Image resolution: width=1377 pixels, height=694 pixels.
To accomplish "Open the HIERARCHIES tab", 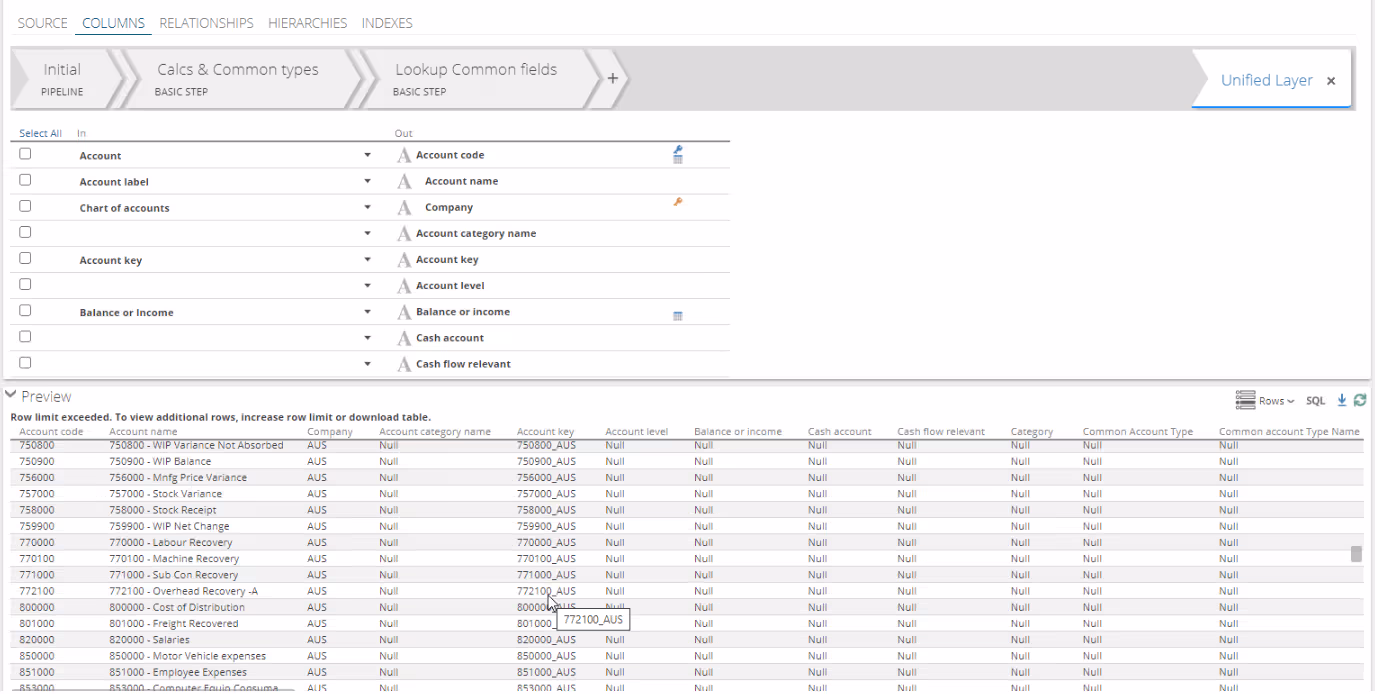I will pos(307,23).
